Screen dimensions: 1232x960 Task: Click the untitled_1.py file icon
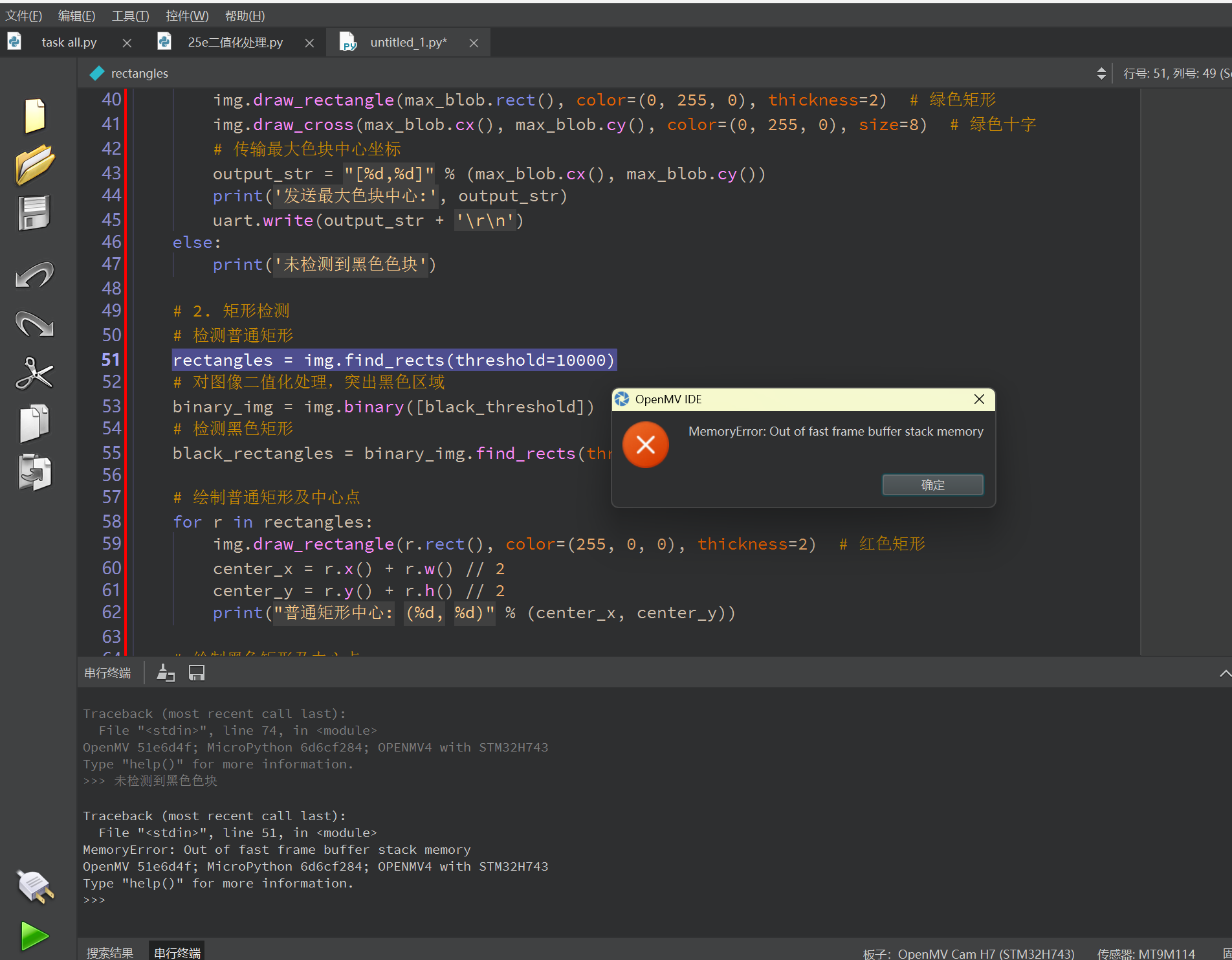pyautogui.click(x=348, y=42)
